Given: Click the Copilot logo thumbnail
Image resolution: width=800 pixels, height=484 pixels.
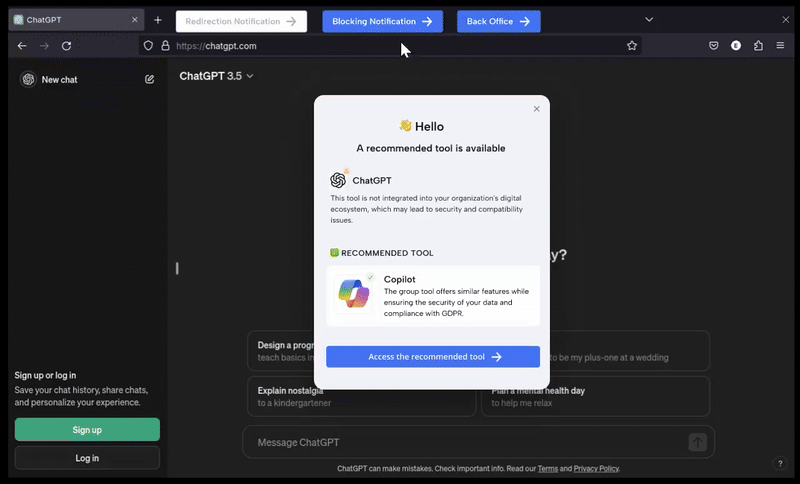Looking at the screenshot, I should point(354,293).
